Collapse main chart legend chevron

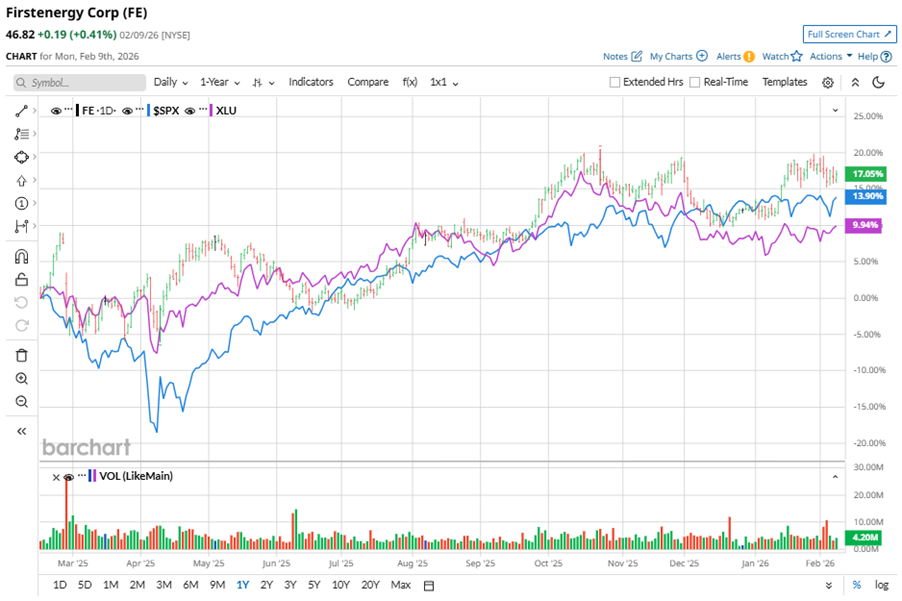835,110
